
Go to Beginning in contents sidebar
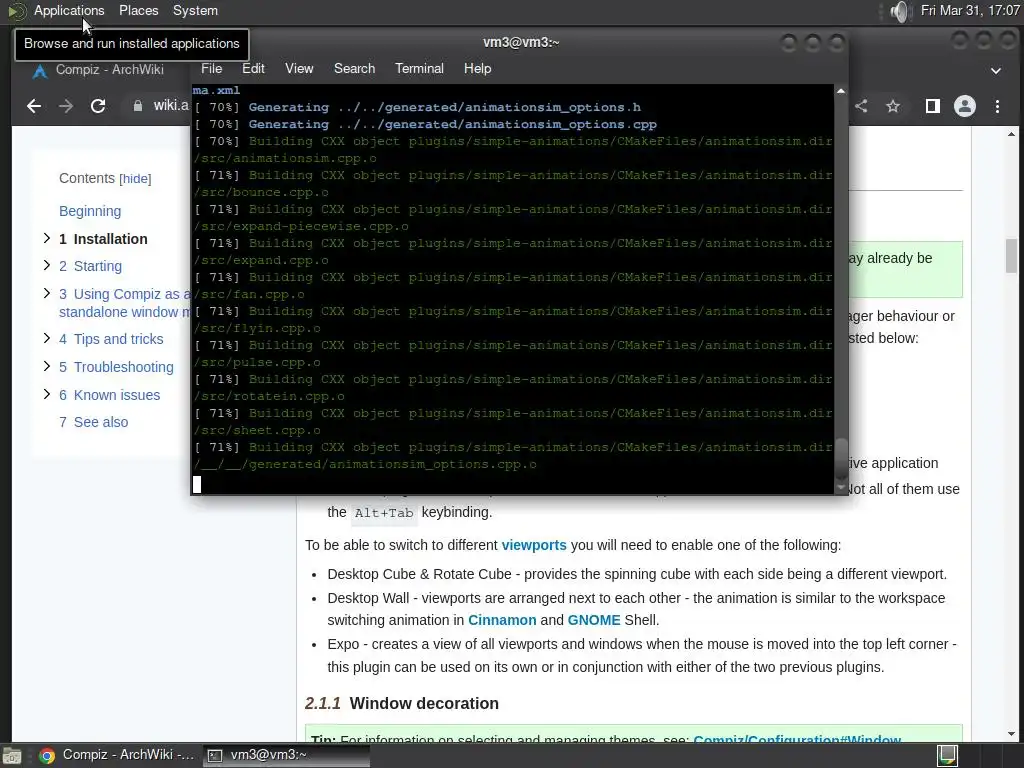(x=90, y=211)
